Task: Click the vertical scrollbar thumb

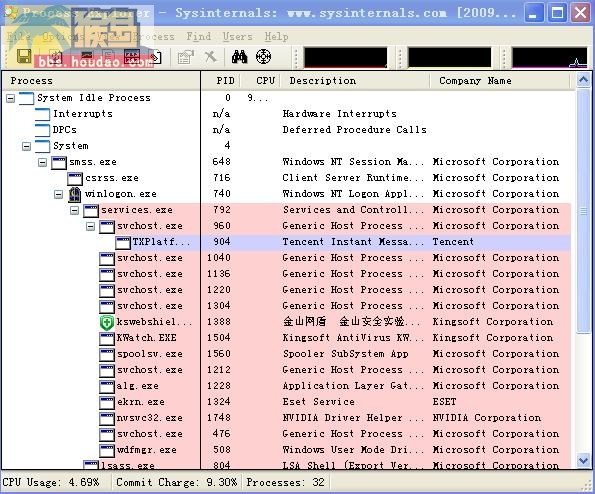Action: [x=583, y=211]
